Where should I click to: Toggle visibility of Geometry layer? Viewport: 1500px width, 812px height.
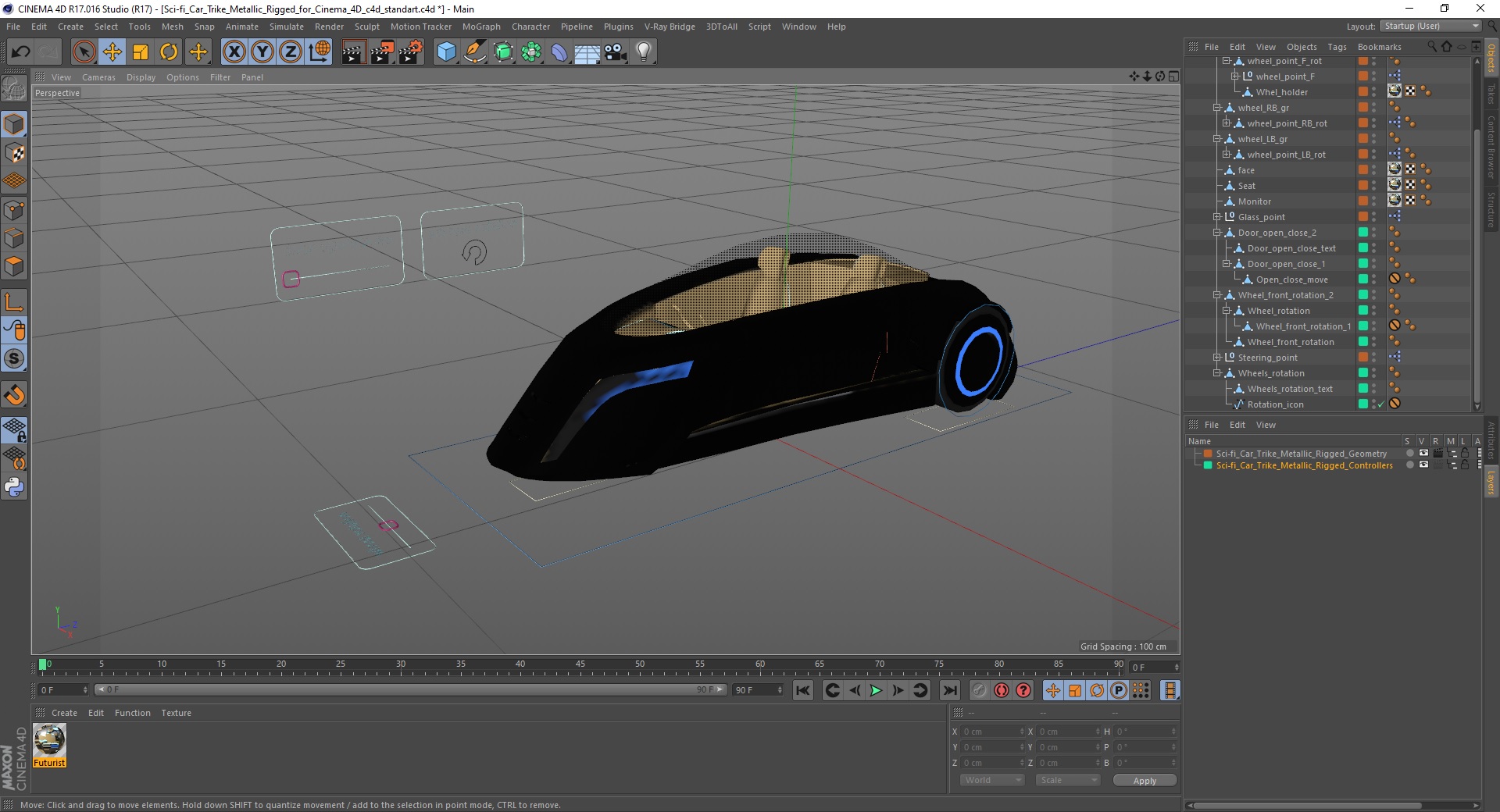pyautogui.click(x=1423, y=454)
